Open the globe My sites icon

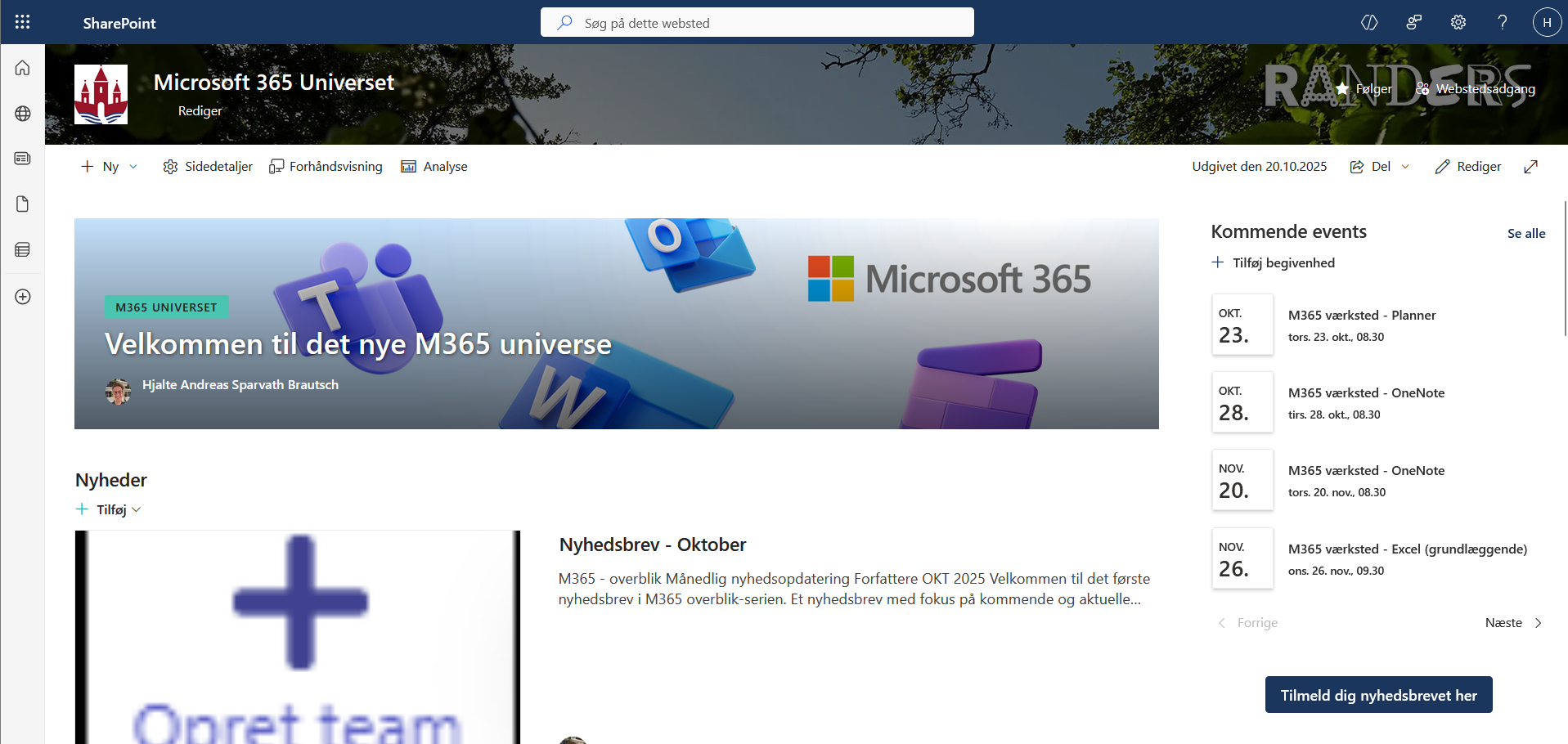pyautogui.click(x=22, y=114)
